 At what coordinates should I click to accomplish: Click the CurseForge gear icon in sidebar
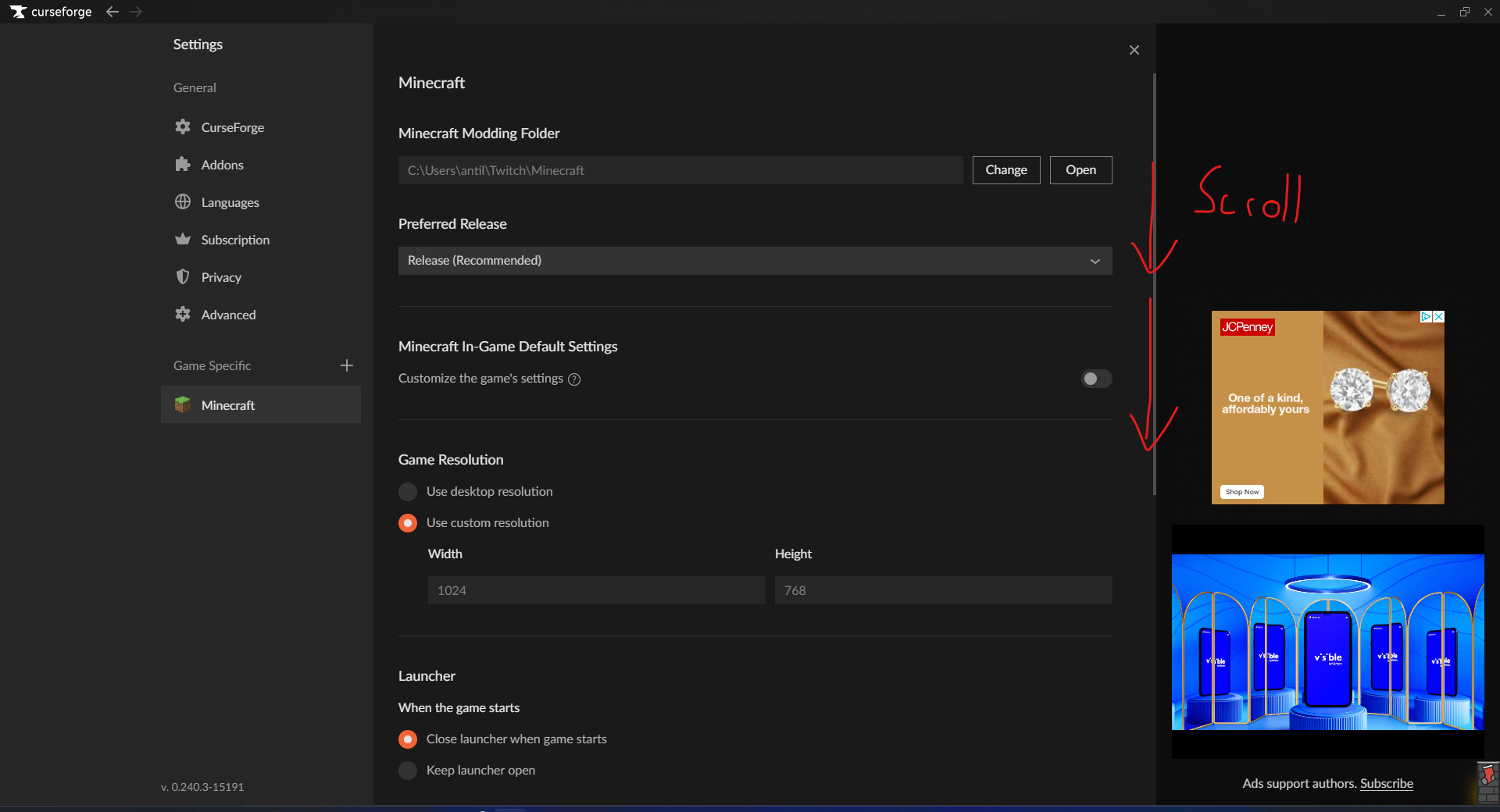tap(183, 127)
